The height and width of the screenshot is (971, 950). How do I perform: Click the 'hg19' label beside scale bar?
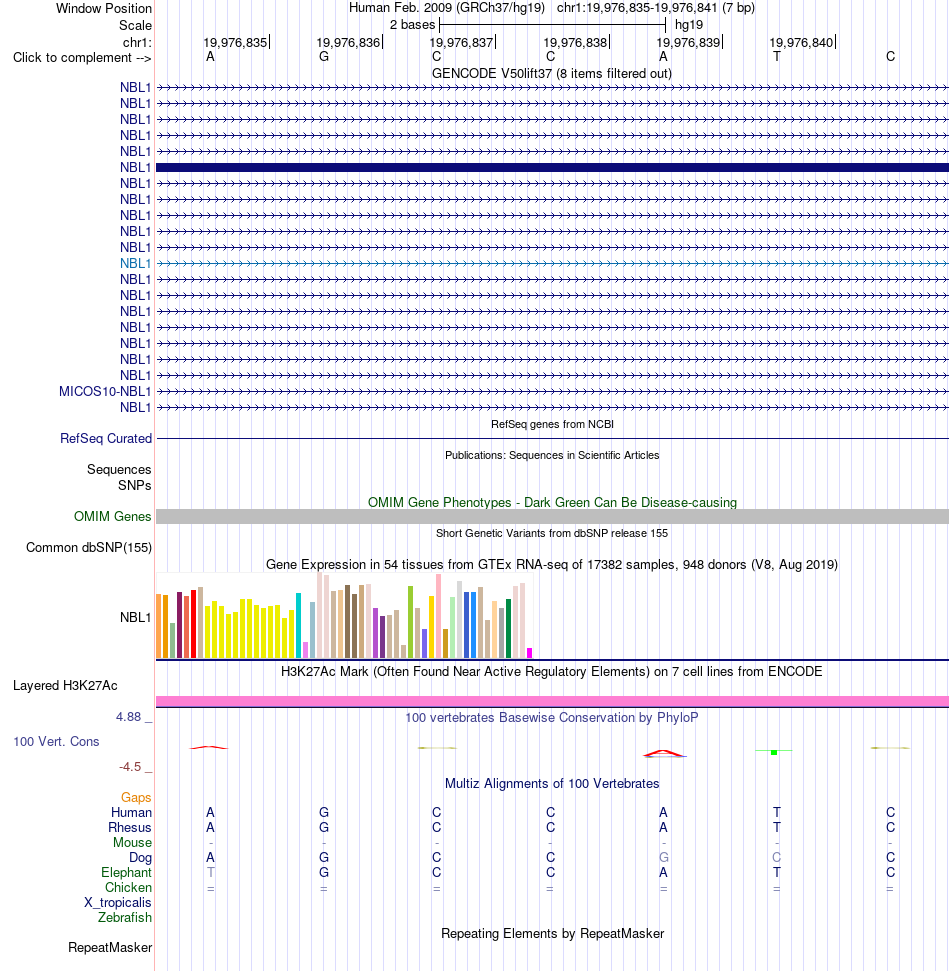click(689, 25)
